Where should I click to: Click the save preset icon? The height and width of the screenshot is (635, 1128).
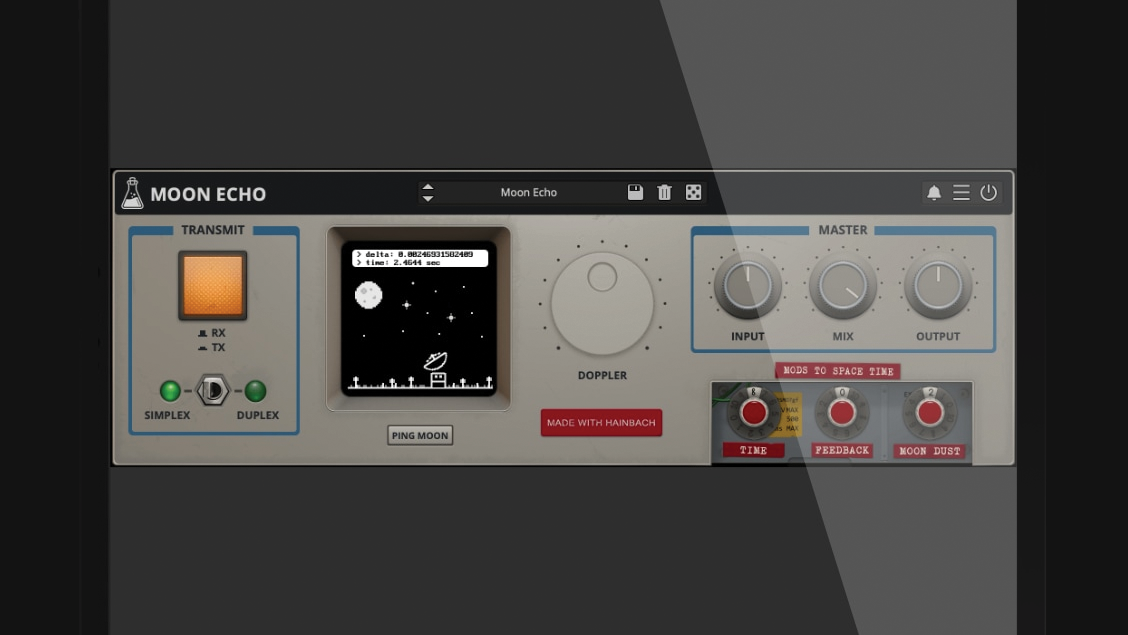click(x=635, y=192)
